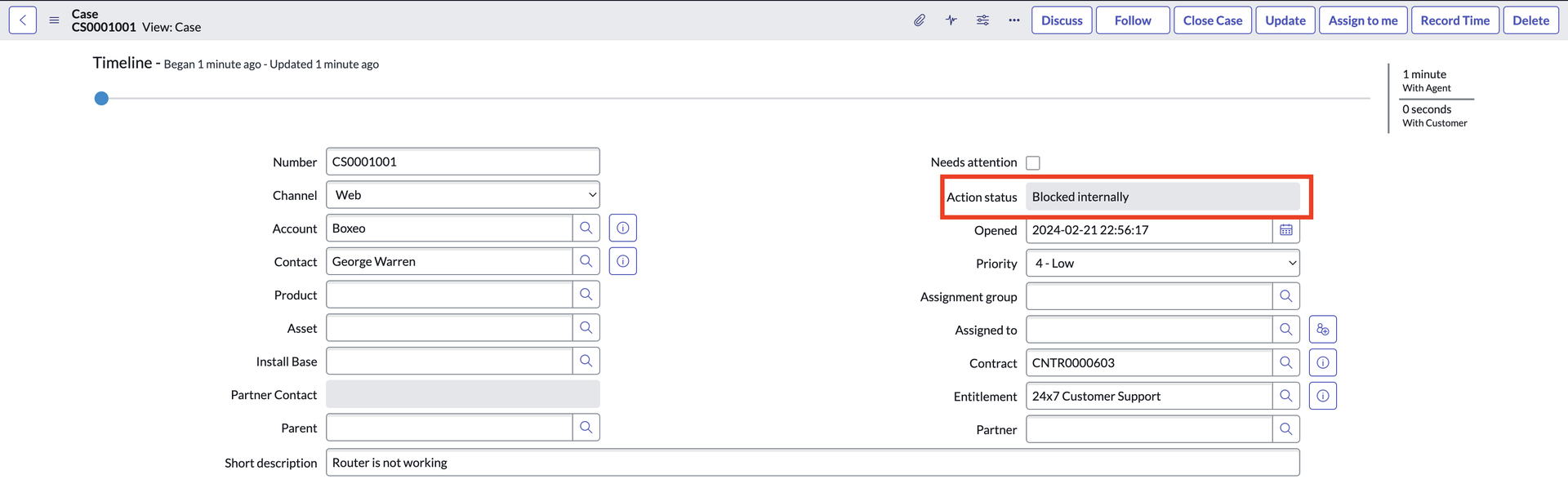Look up Contract using magnifier icon
Image resolution: width=1568 pixels, height=488 pixels.
click(1286, 363)
